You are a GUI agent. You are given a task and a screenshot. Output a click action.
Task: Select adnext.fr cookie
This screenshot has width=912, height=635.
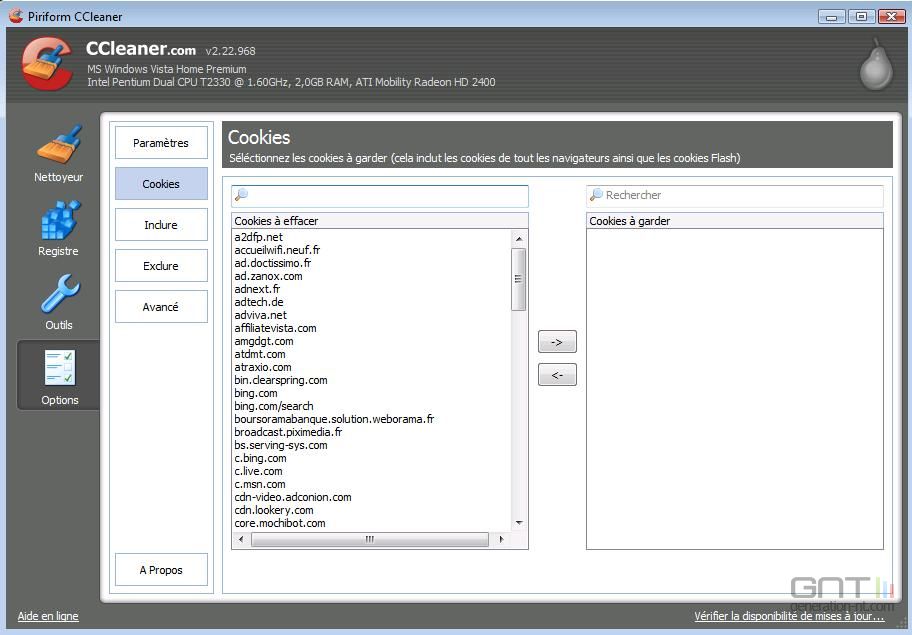(x=258, y=289)
